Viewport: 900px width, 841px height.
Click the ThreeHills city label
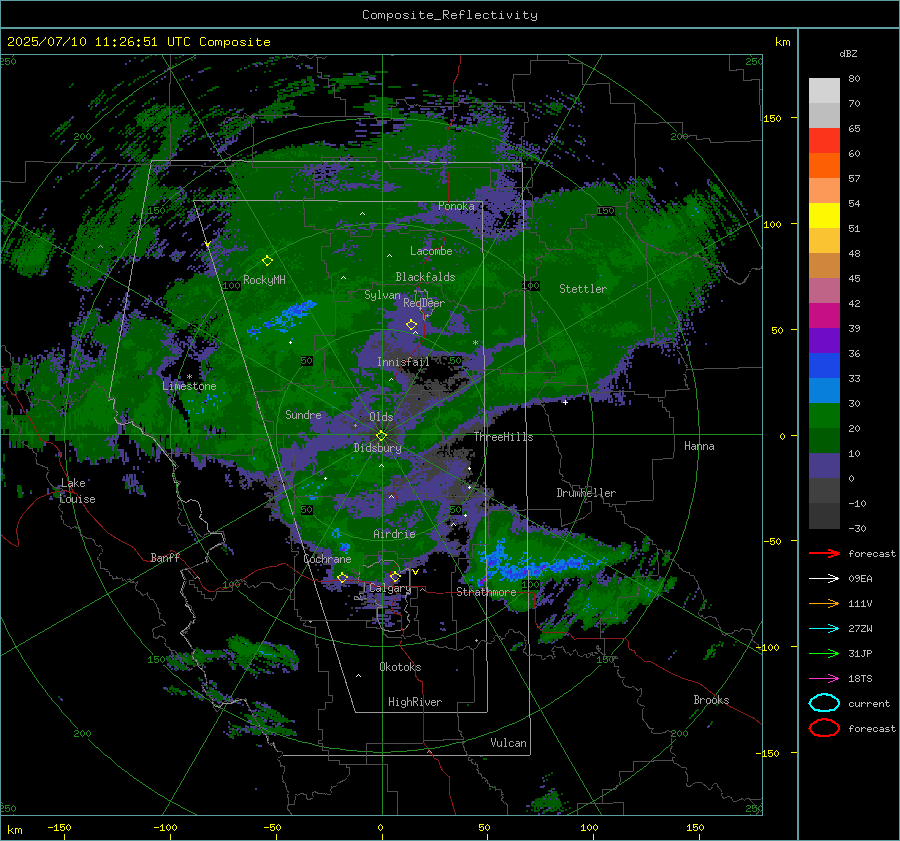pos(503,437)
